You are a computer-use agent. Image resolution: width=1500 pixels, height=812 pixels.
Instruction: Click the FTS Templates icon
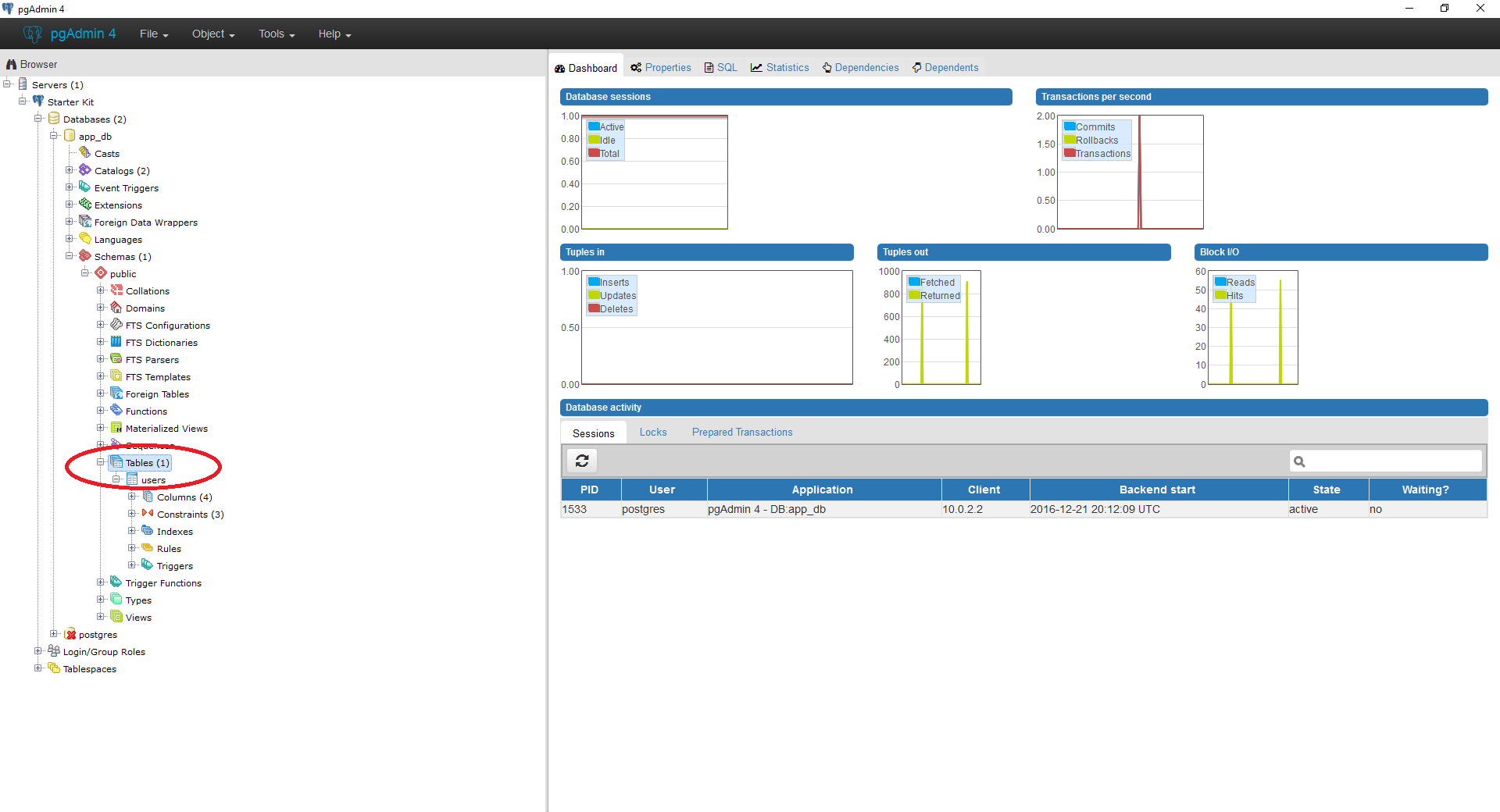pos(116,376)
